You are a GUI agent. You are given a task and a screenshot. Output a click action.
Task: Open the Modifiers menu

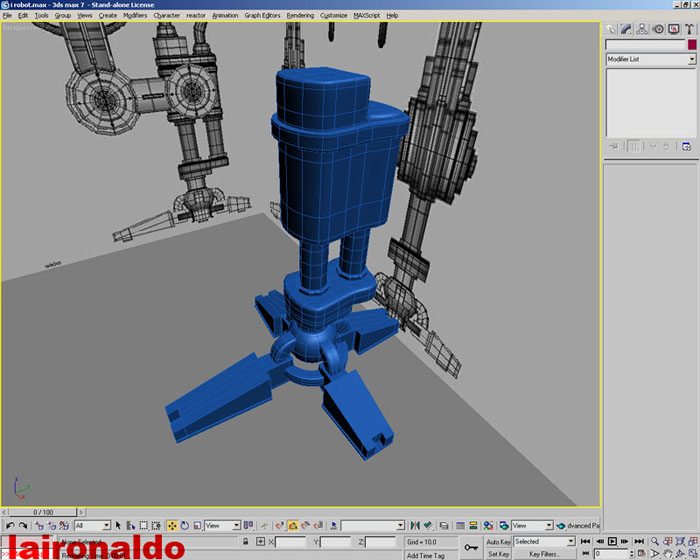[135, 16]
